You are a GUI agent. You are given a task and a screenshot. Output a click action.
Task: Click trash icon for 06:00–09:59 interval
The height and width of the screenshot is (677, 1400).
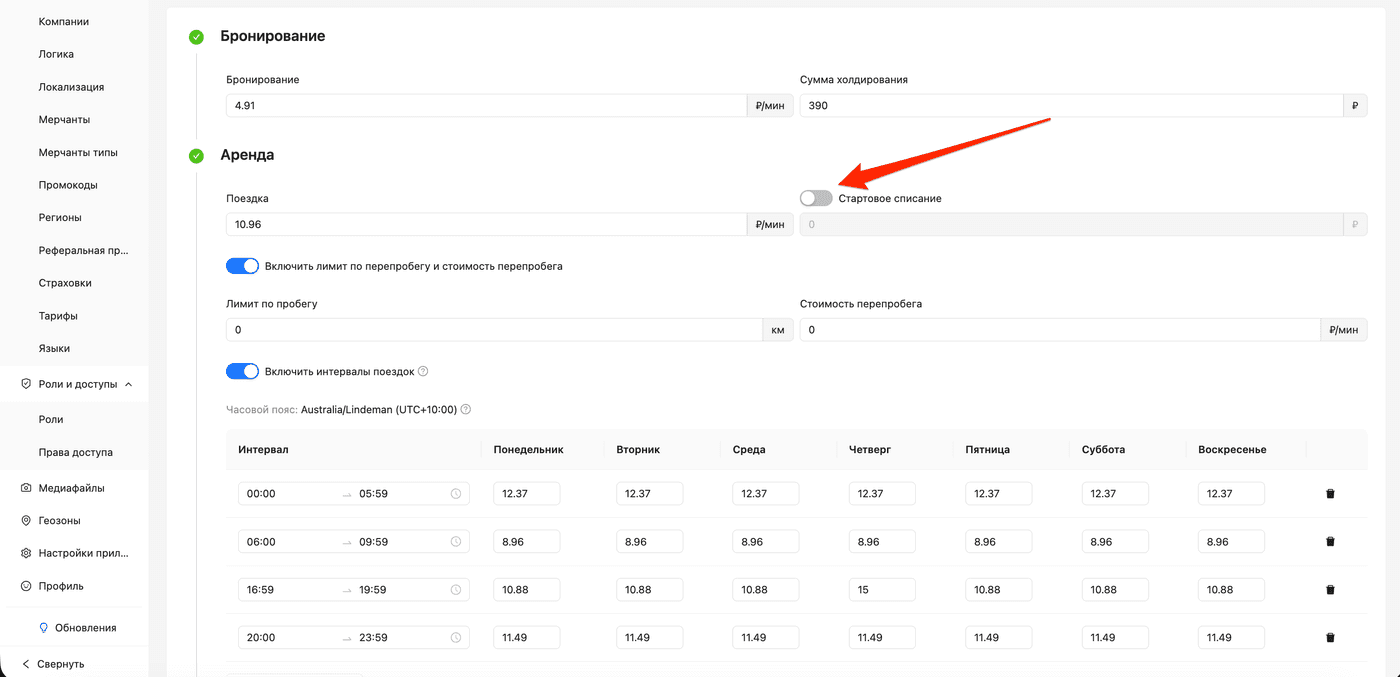tap(1330, 542)
